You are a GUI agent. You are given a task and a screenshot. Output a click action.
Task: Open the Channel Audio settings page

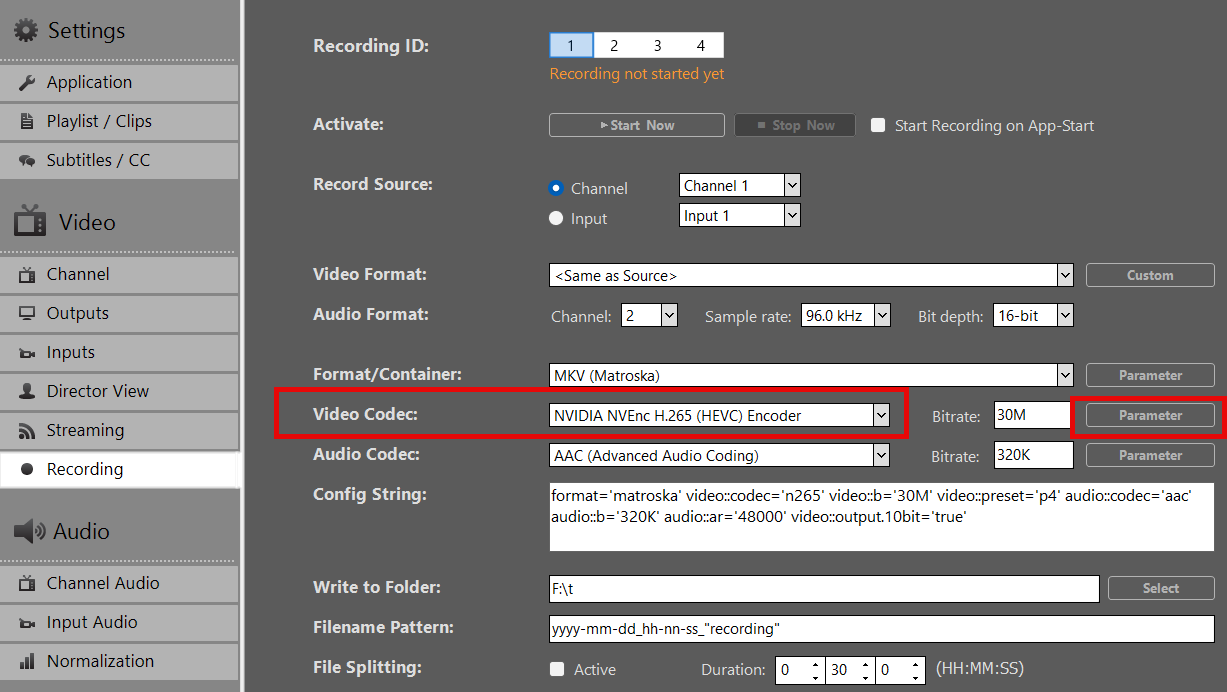102,583
